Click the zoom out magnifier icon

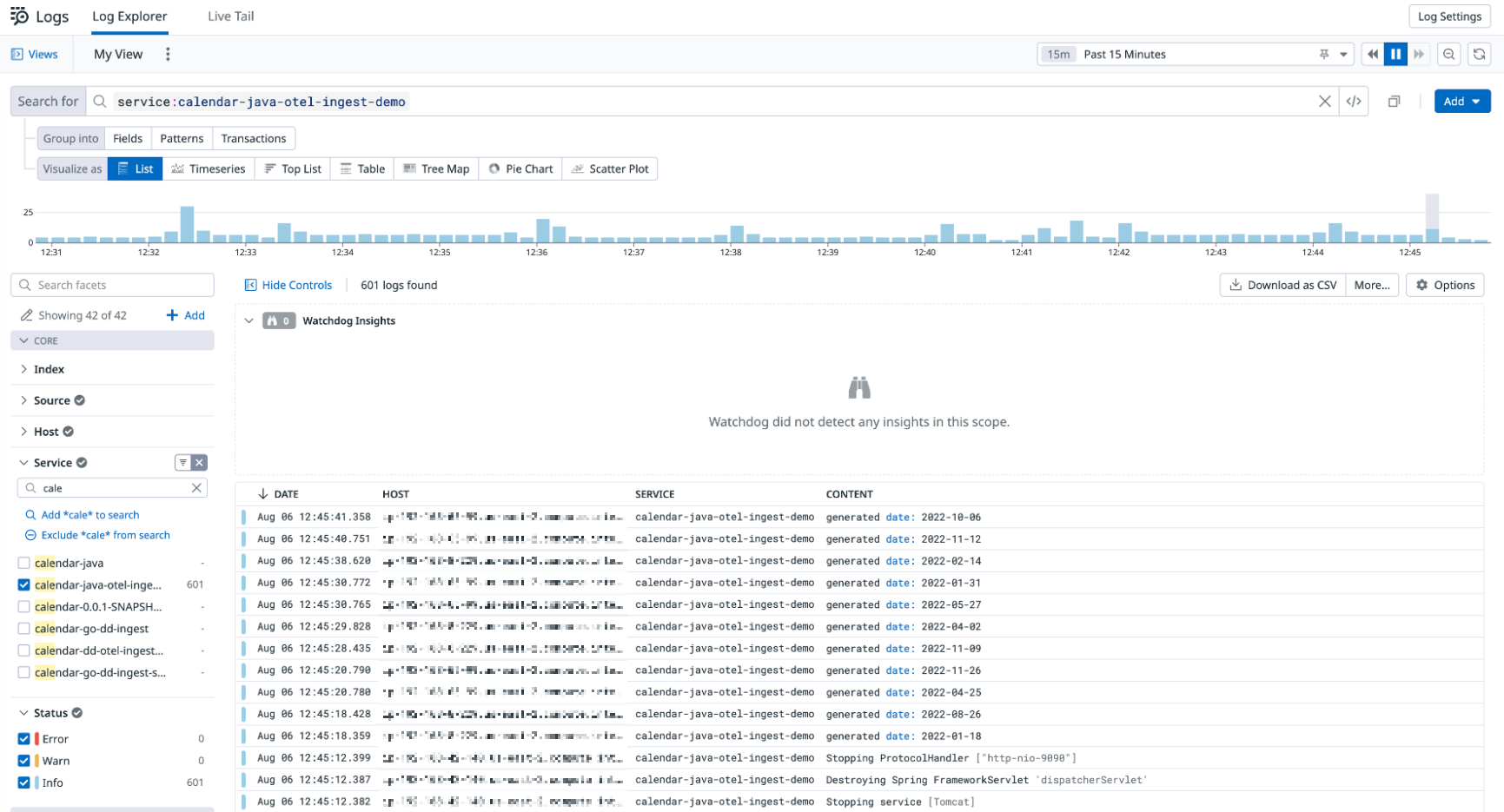(x=1448, y=54)
